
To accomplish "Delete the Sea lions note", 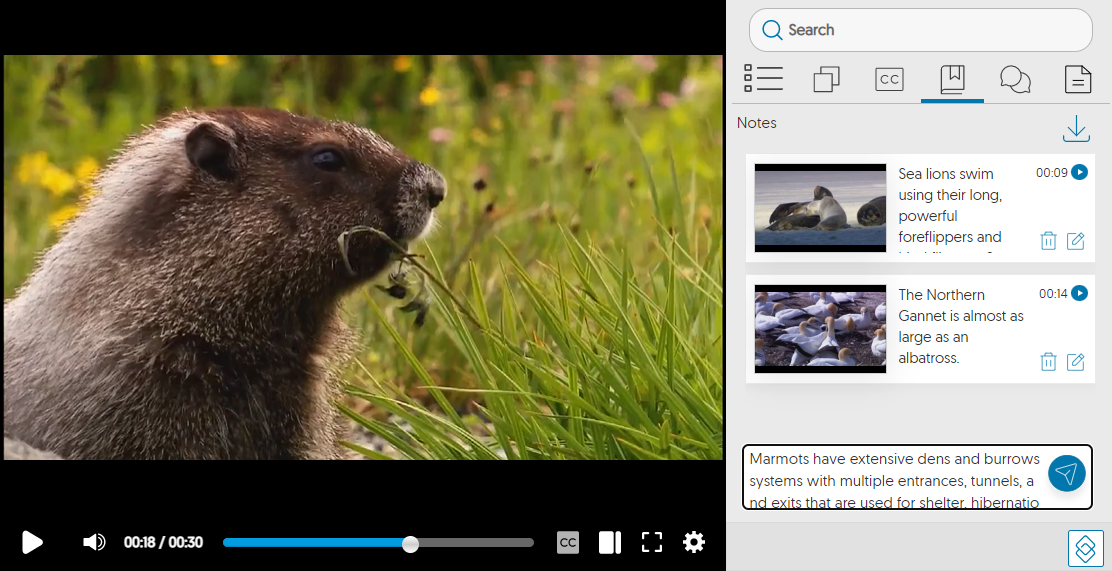I will point(1048,241).
